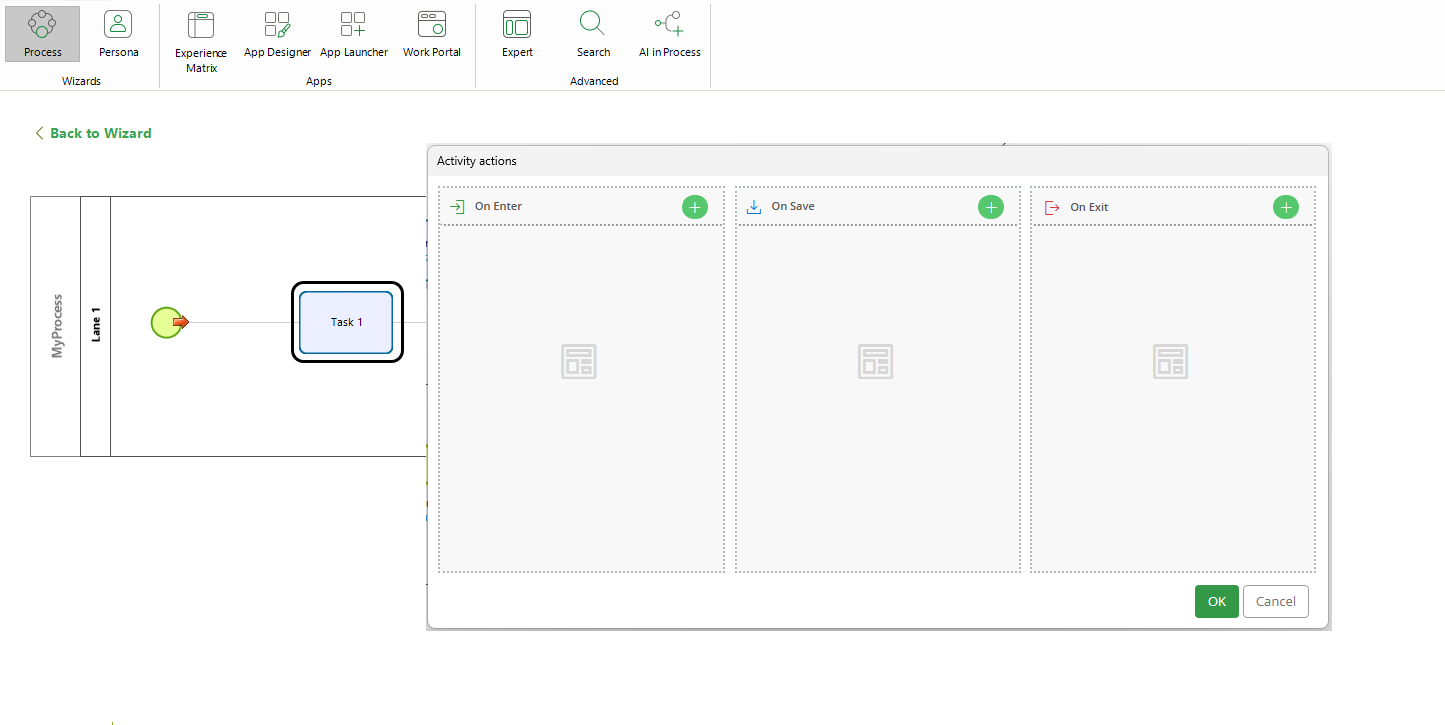Open the App Launcher
The image size is (1445, 725).
click(x=353, y=35)
